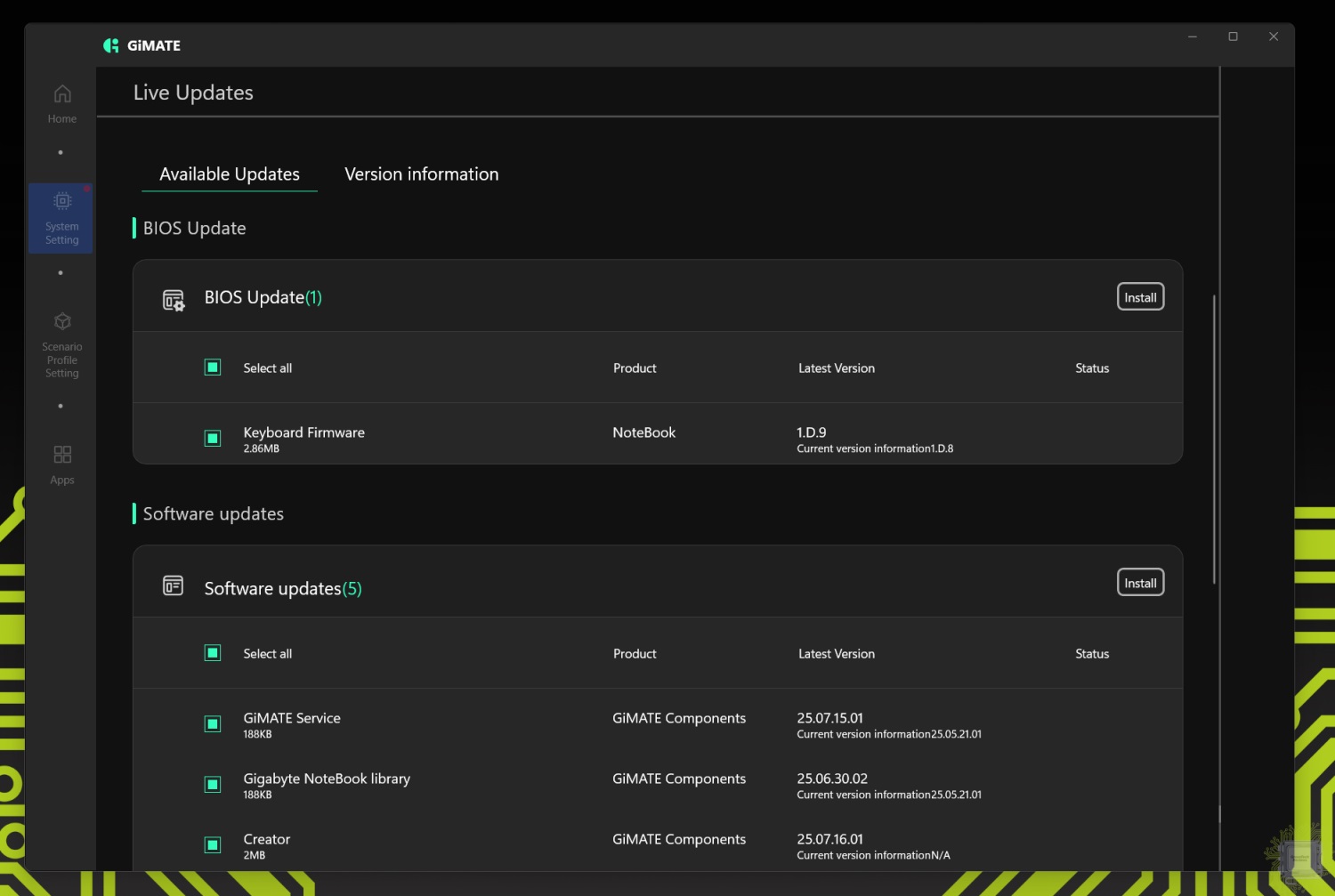Install the Software updates

pos(1140,583)
